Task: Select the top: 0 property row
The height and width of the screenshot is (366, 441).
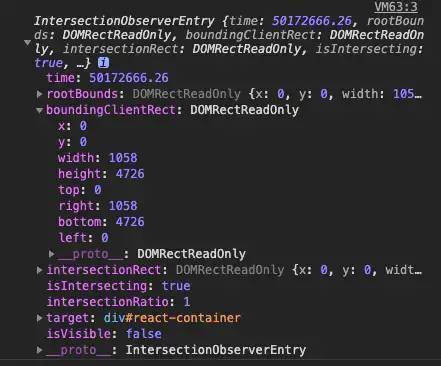Action: click(x=80, y=190)
